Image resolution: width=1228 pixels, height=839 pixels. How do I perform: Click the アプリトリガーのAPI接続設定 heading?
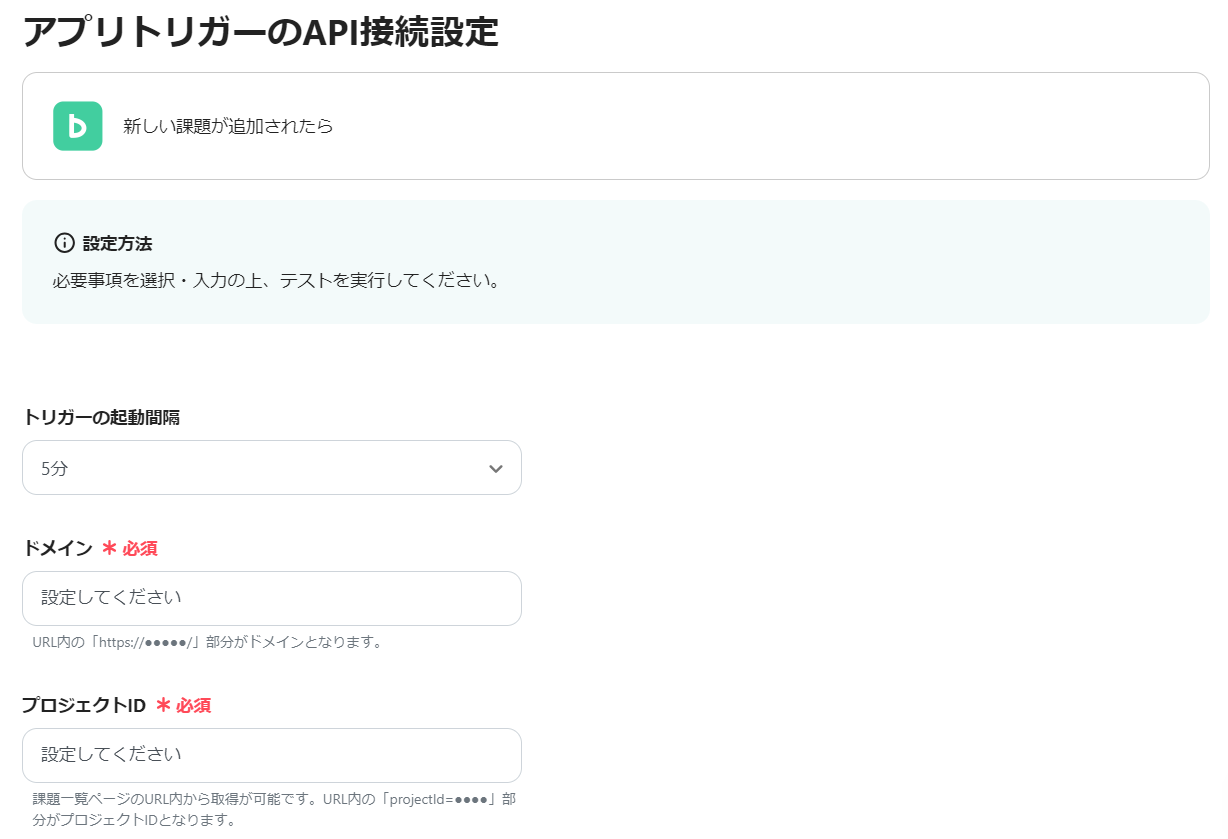coord(260,31)
